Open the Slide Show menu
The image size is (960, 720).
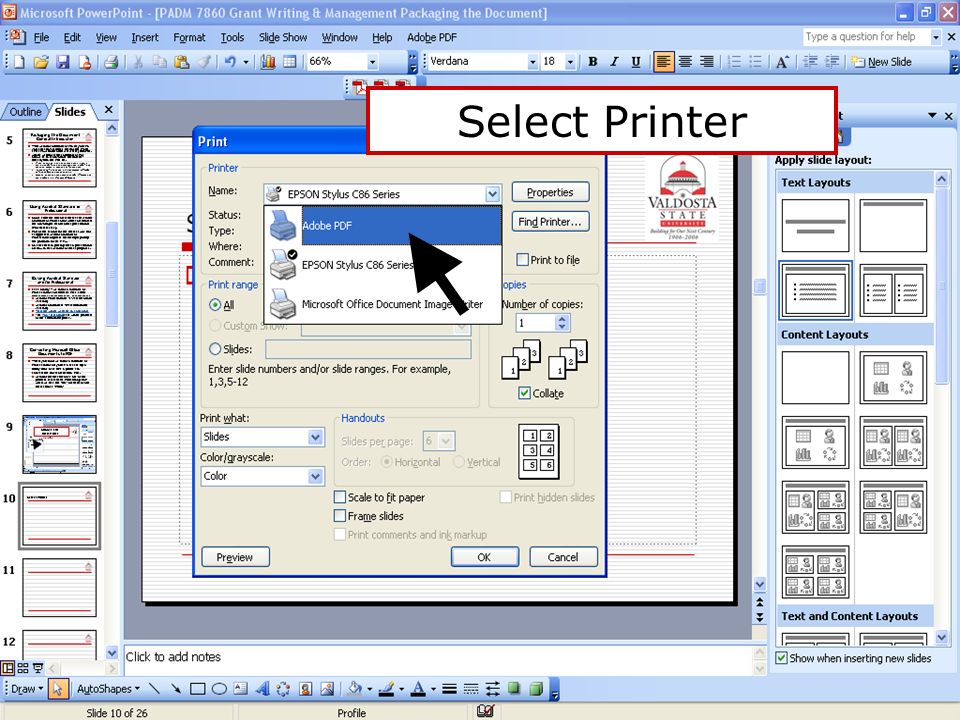click(x=283, y=37)
